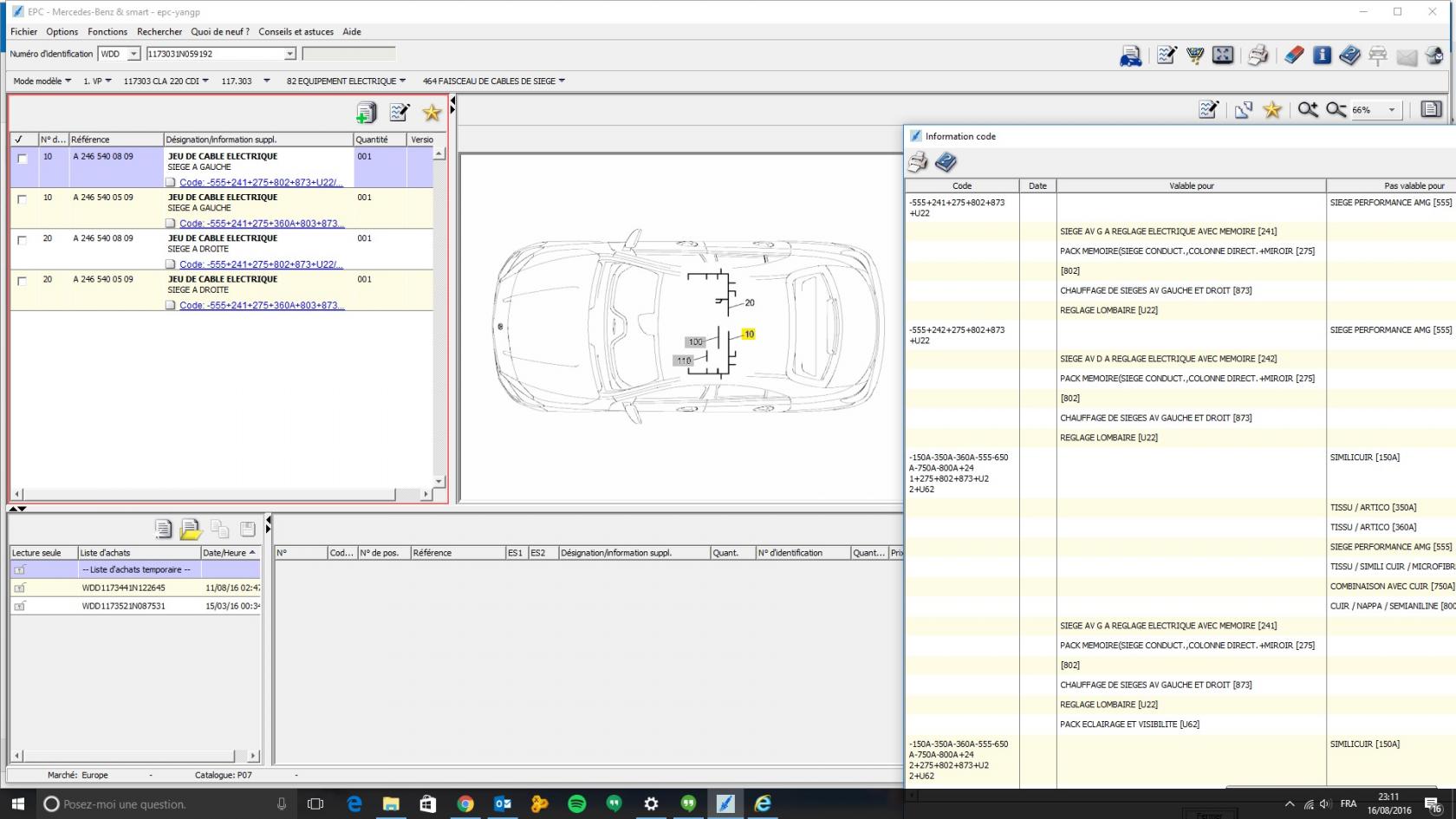Zoom in on the illustration
Image resolution: width=1456 pixels, height=819 pixels.
pos(1308,109)
